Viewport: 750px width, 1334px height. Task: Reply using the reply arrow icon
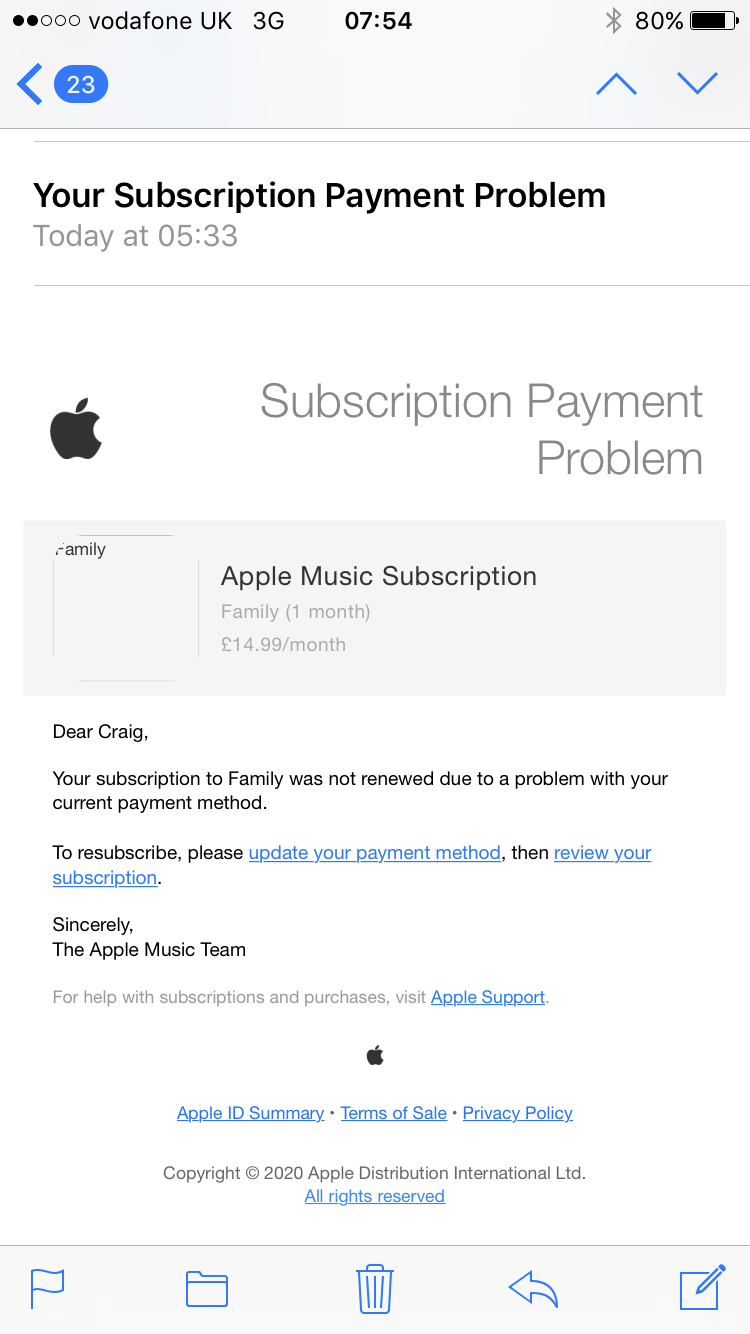click(x=533, y=1288)
